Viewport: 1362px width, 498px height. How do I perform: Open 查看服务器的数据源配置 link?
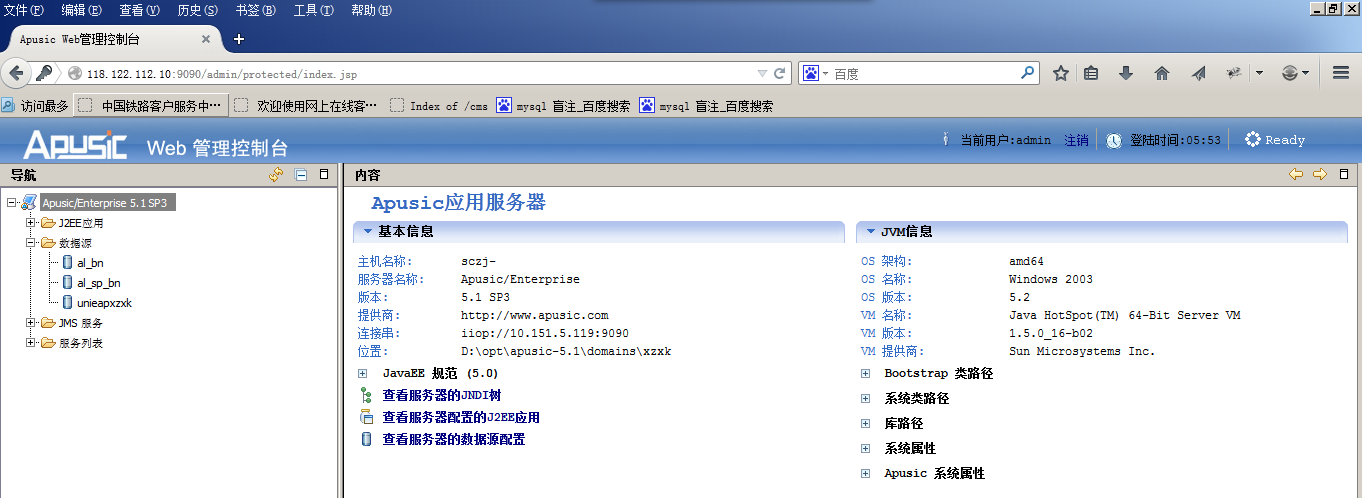click(x=454, y=440)
